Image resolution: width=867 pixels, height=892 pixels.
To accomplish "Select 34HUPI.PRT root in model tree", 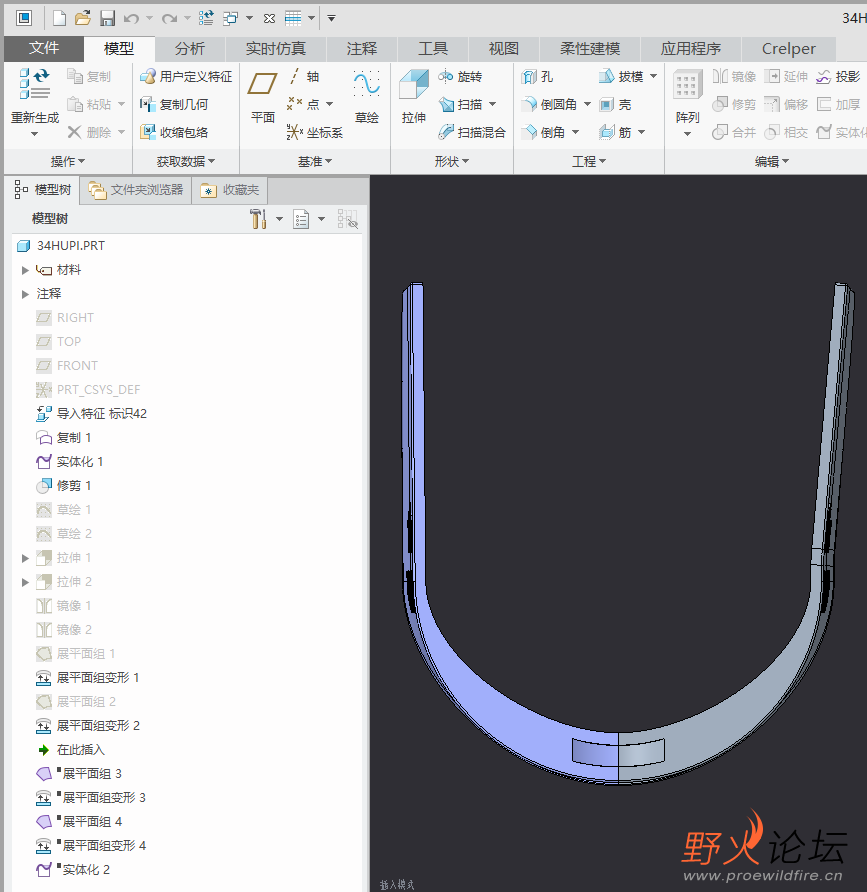I will (61, 246).
